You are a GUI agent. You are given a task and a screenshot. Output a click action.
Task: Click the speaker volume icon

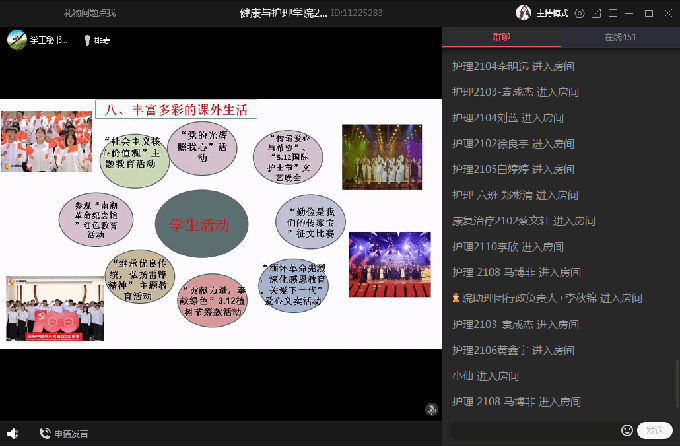point(14,433)
